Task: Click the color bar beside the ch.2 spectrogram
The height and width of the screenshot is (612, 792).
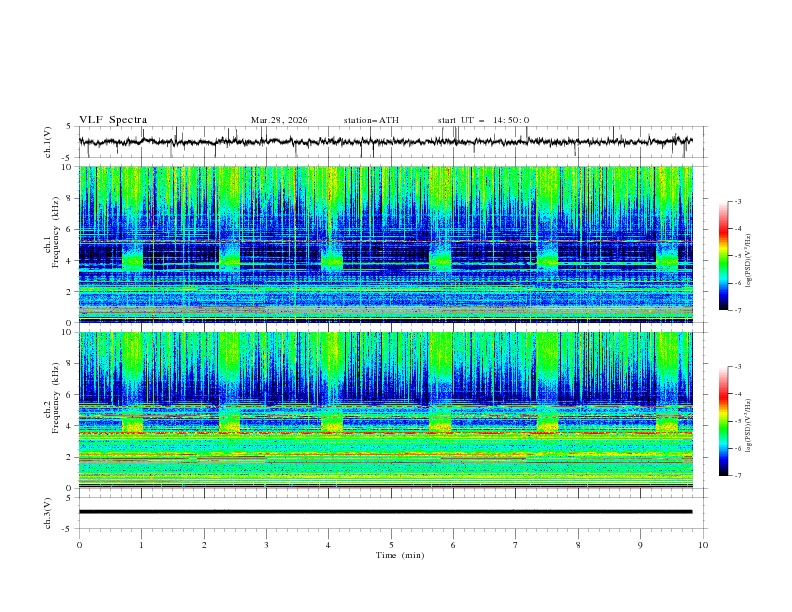Action: (x=723, y=421)
